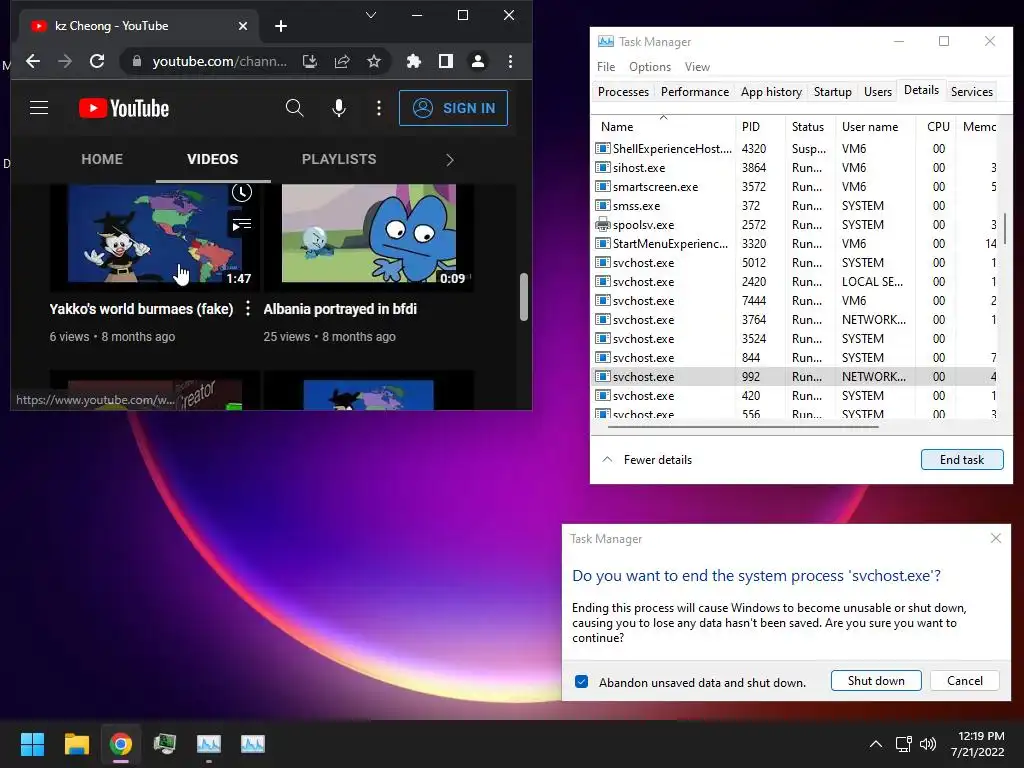The width and height of the screenshot is (1024, 768).
Task: Click the End task button
Action: 961,460
